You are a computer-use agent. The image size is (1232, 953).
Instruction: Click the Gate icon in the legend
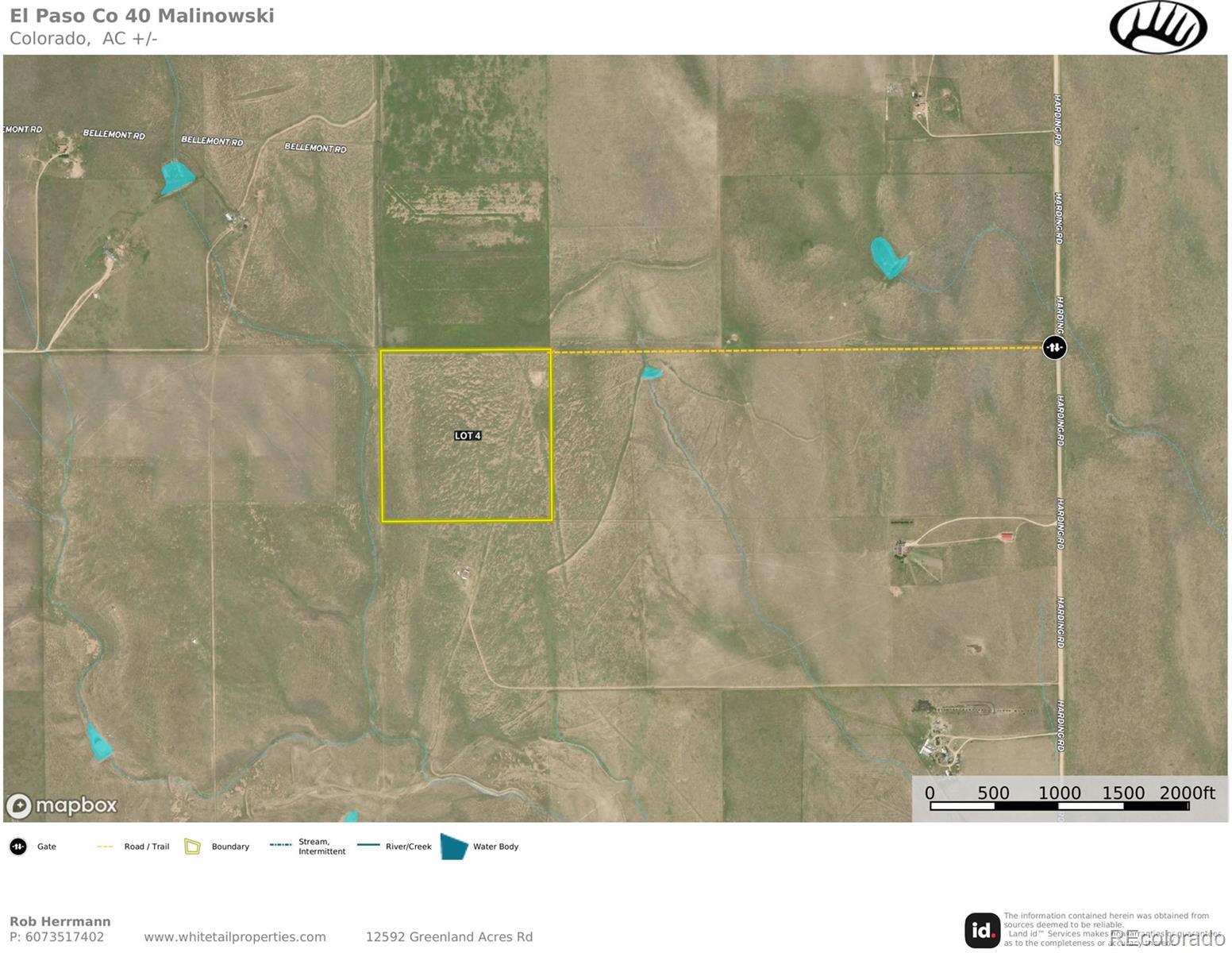17,847
